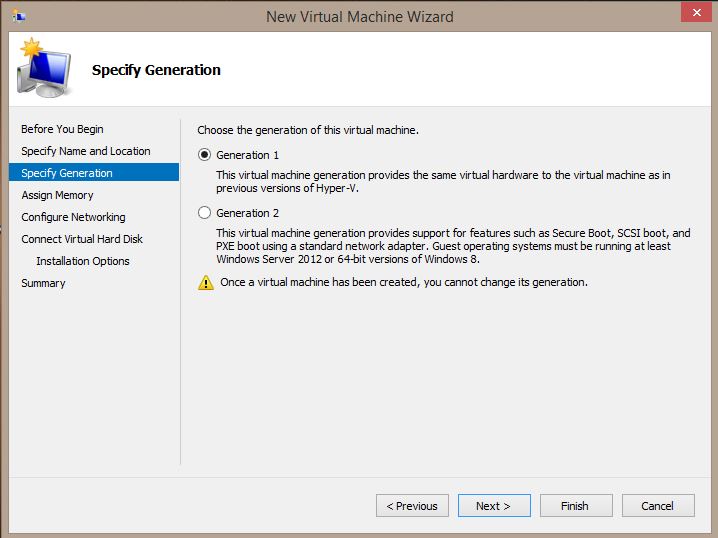718x538 pixels.
Task: Go to the Before You Begin step
Action: (x=62, y=129)
